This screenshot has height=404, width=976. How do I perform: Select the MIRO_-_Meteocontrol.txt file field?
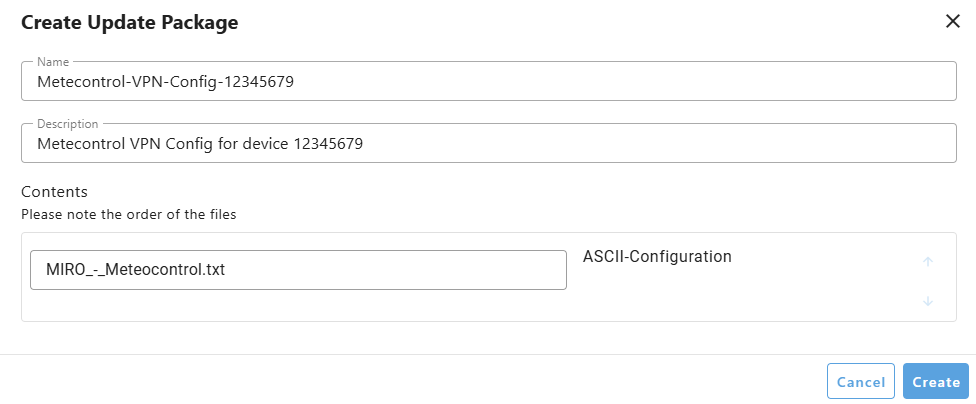tap(298, 270)
